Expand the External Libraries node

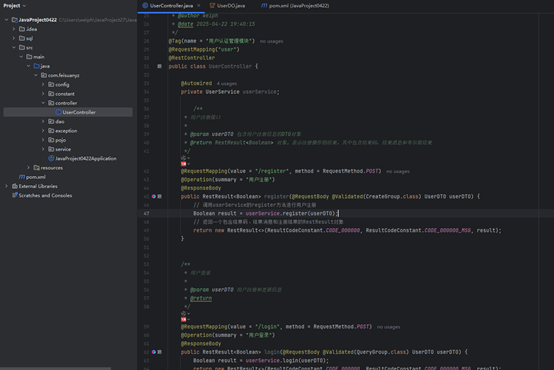[6, 186]
